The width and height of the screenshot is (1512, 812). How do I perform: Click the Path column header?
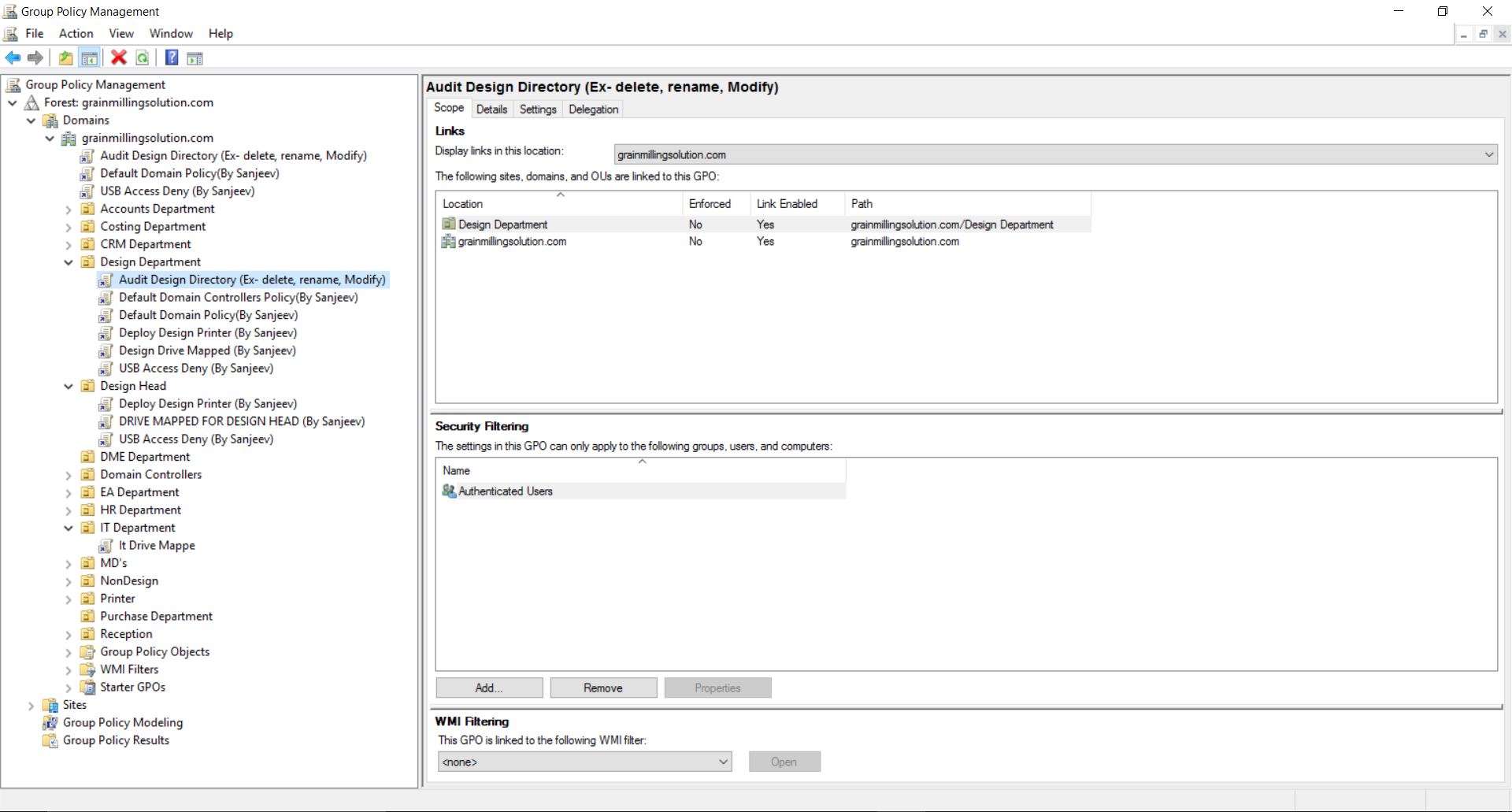click(968, 203)
